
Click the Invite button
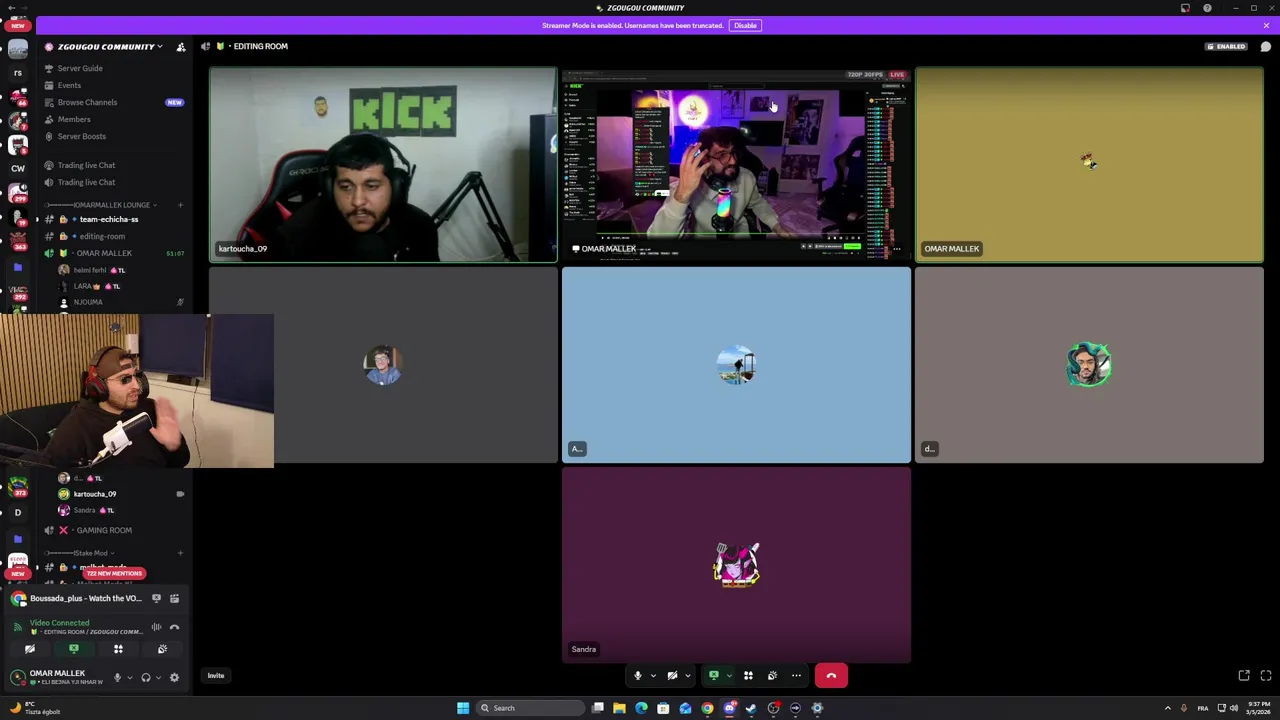pyautogui.click(x=216, y=676)
